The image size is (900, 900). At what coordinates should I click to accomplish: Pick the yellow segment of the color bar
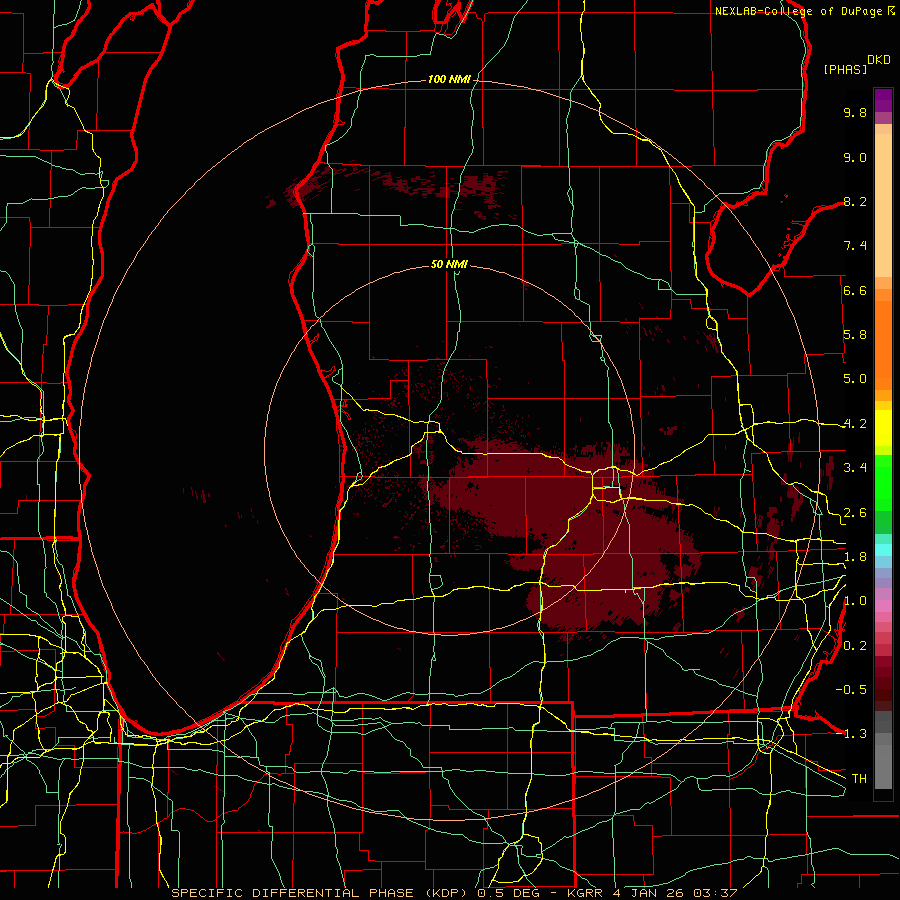click(x=883, y=428)
